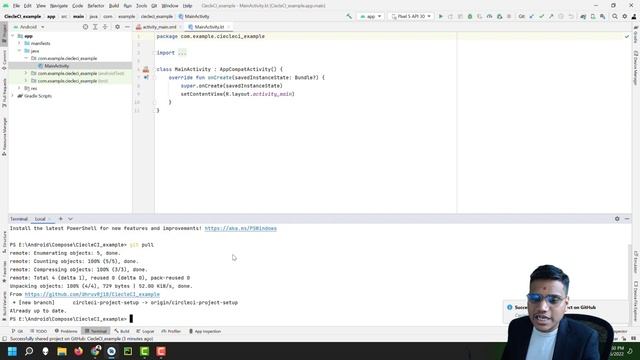Open Search Everywhere magnifier in toolbar

pyautogui.click(x=615, y=16)
